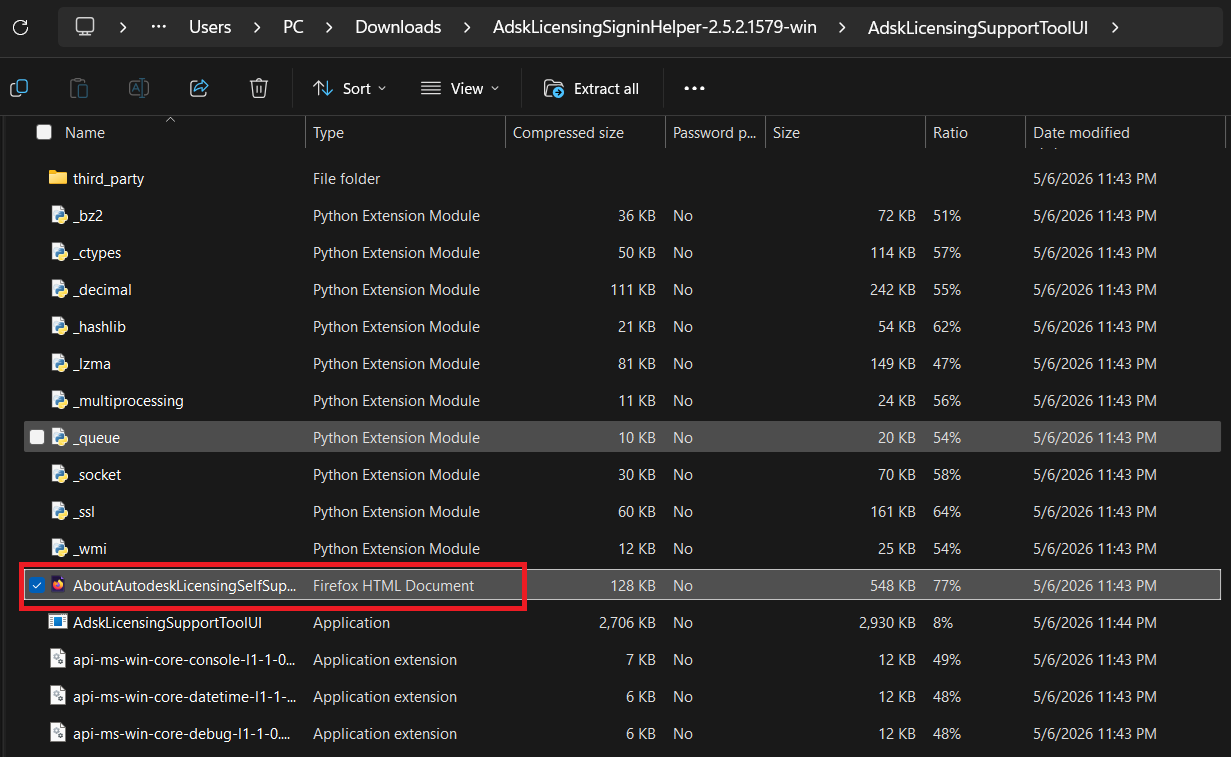The height and width of the screenshot is (757, 1231).
Task: Open the Sort dropdown
Action: tap(350, 88)
